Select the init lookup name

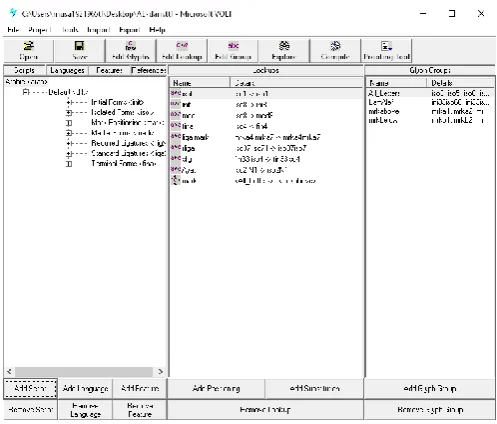click(186, 105)
